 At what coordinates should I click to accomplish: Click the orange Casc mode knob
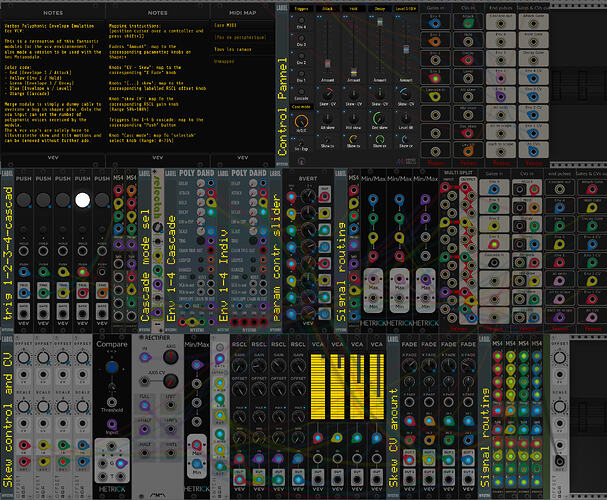tap(301, 121)
